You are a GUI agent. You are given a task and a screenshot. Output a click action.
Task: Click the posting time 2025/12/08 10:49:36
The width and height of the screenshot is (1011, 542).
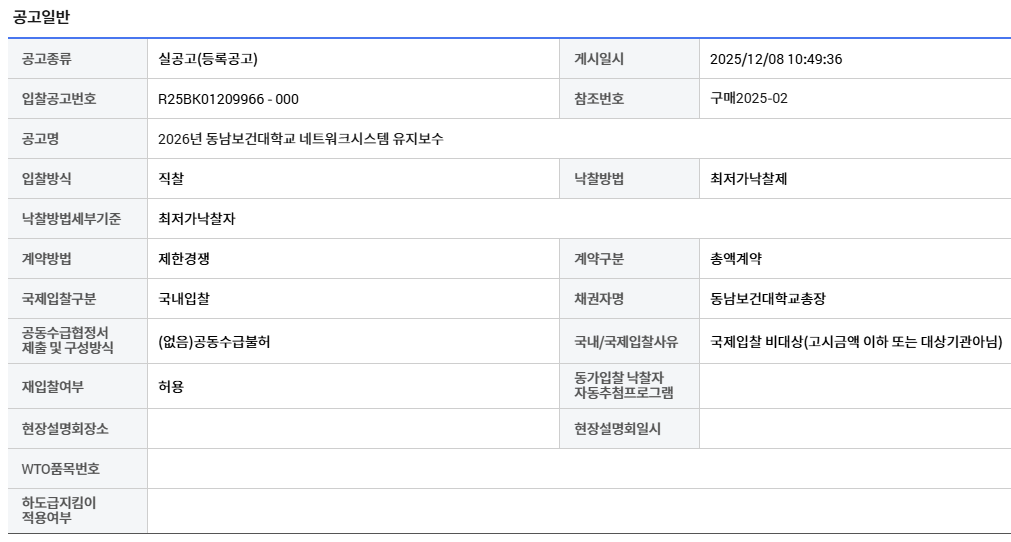(x=776, y=59)
